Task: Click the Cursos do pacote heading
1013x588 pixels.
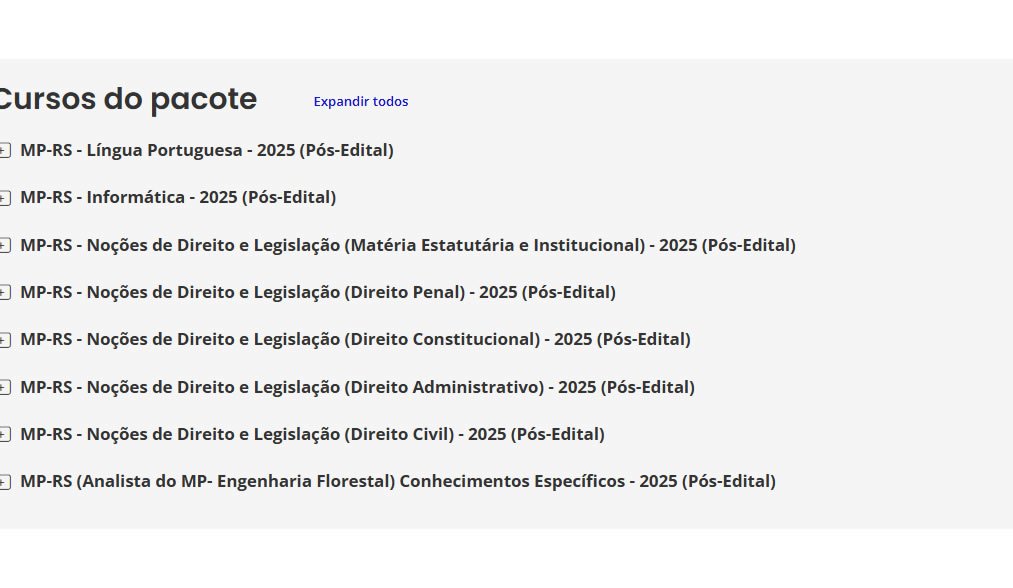Action: 126,100
